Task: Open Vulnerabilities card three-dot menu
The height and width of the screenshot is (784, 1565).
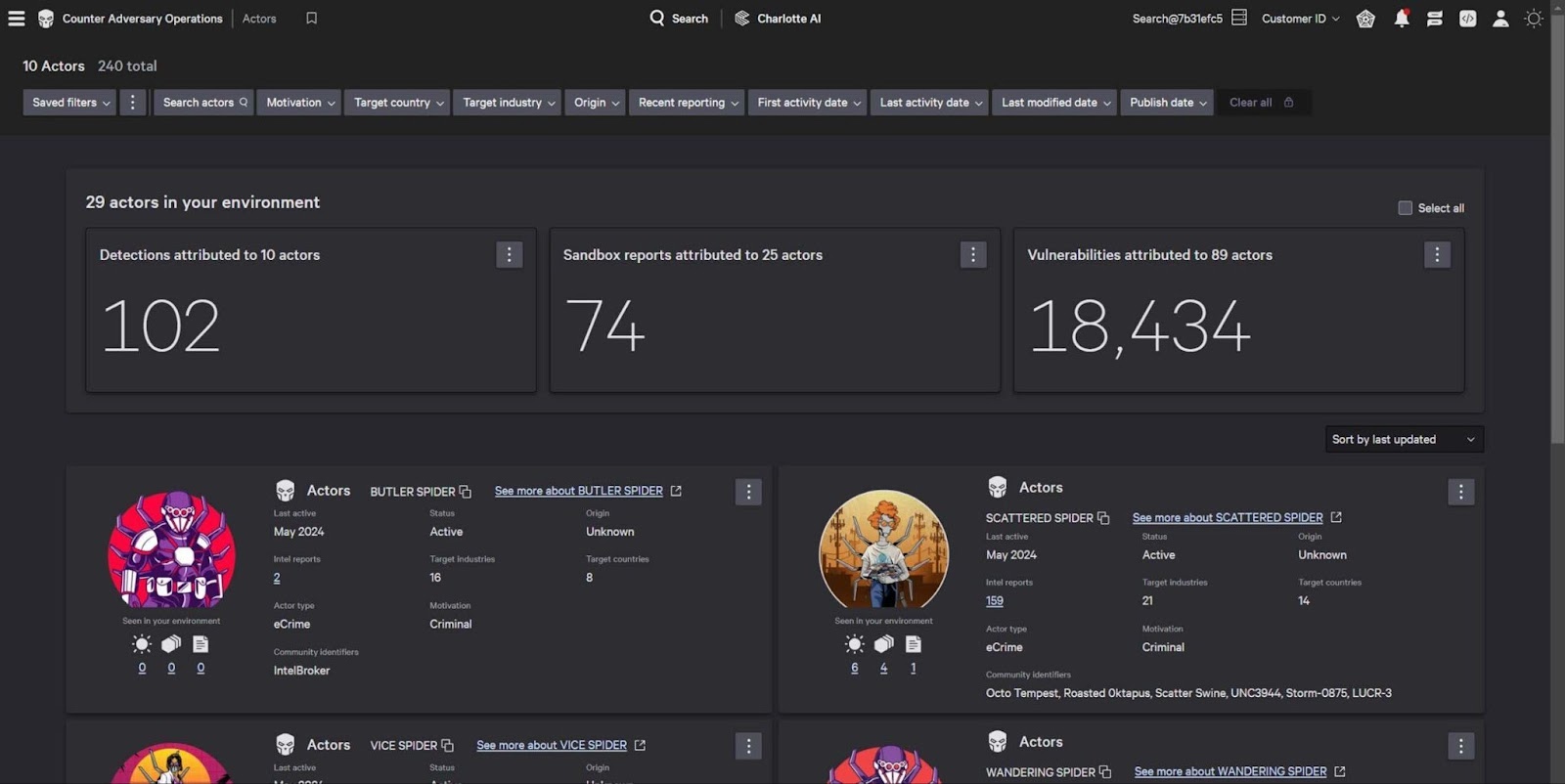Action: (1436, 255)
